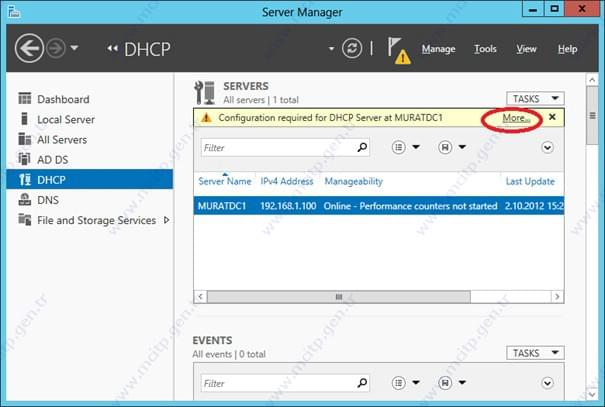Click the DHCP icon in sidebar
Screen dimensions: 605x407
click(x=25, y=179)
